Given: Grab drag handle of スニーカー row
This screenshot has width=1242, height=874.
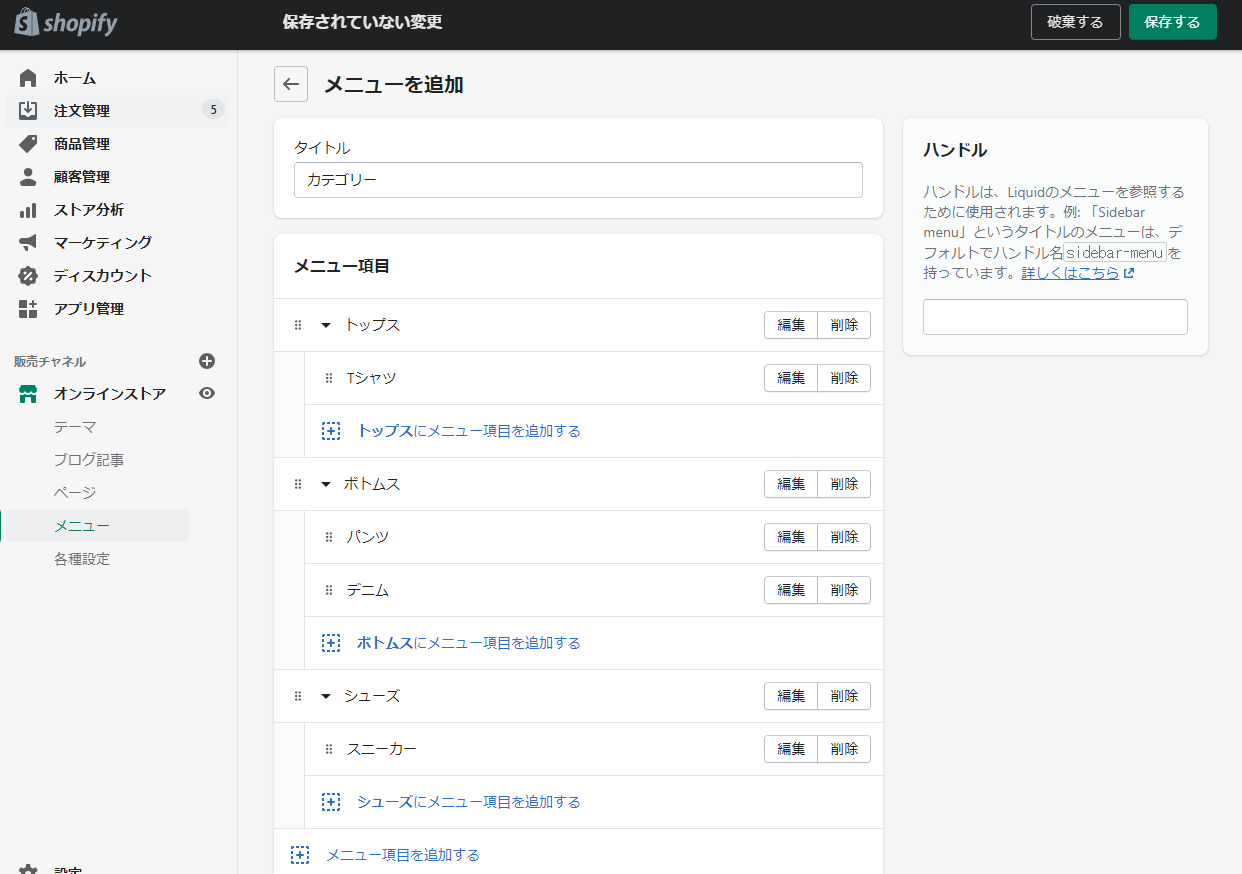Looking at the screenshot, I should 329,749.
